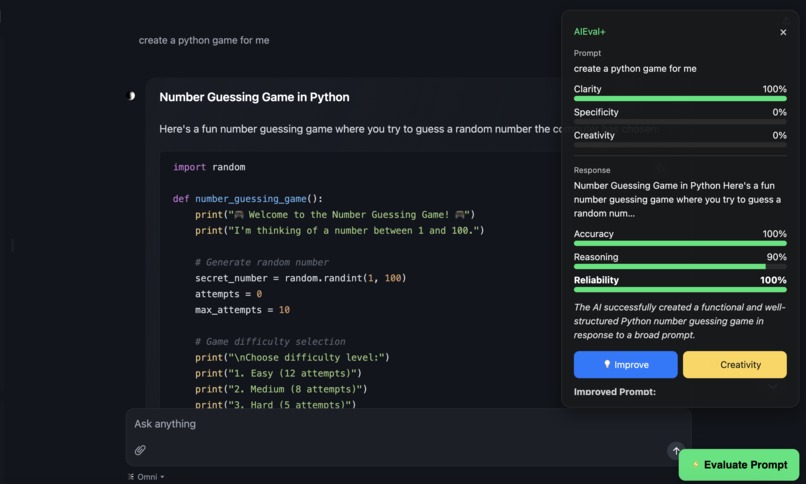This screenshot has width=806, height=484.
Task: Click the 'import random' code line
Action: pos(209,167)
